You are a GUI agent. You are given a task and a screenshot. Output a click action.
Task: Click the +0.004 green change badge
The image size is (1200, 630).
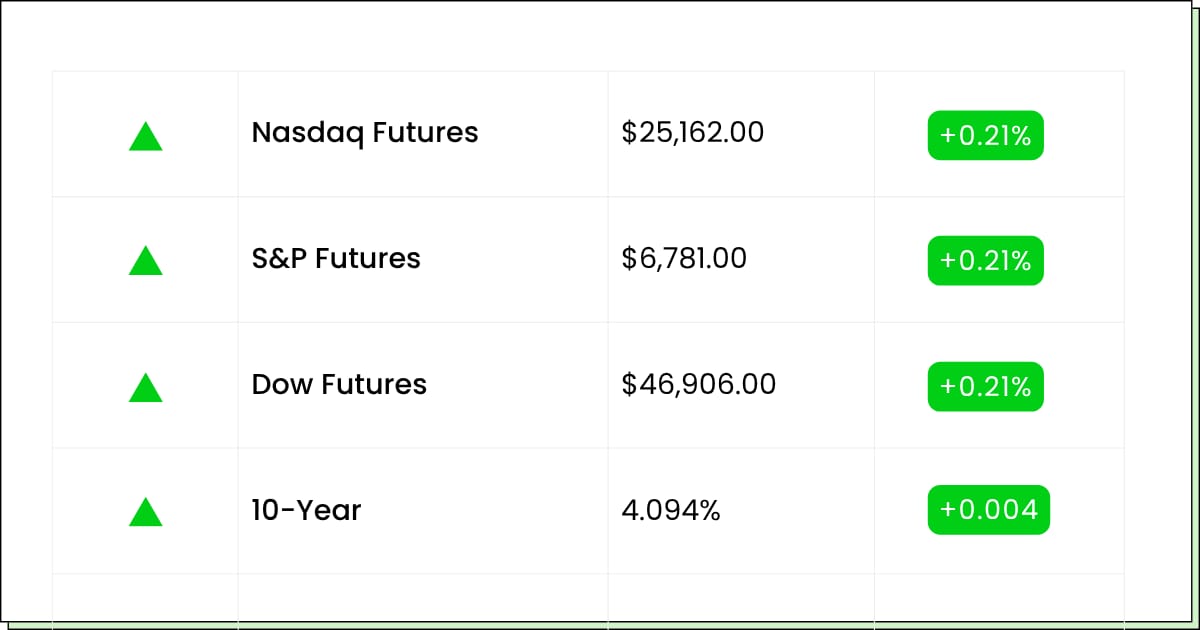[x=988, y=510]
